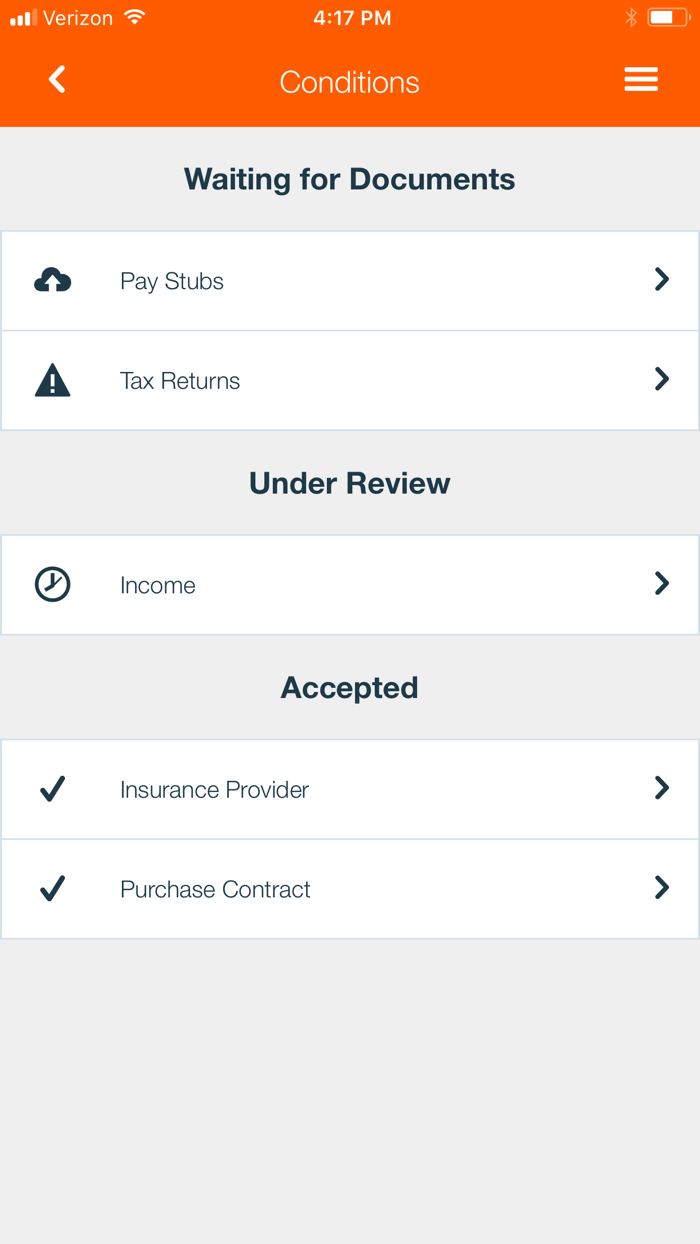Click the checkmark next to Purchase Contract

click(x=52, y=888)
